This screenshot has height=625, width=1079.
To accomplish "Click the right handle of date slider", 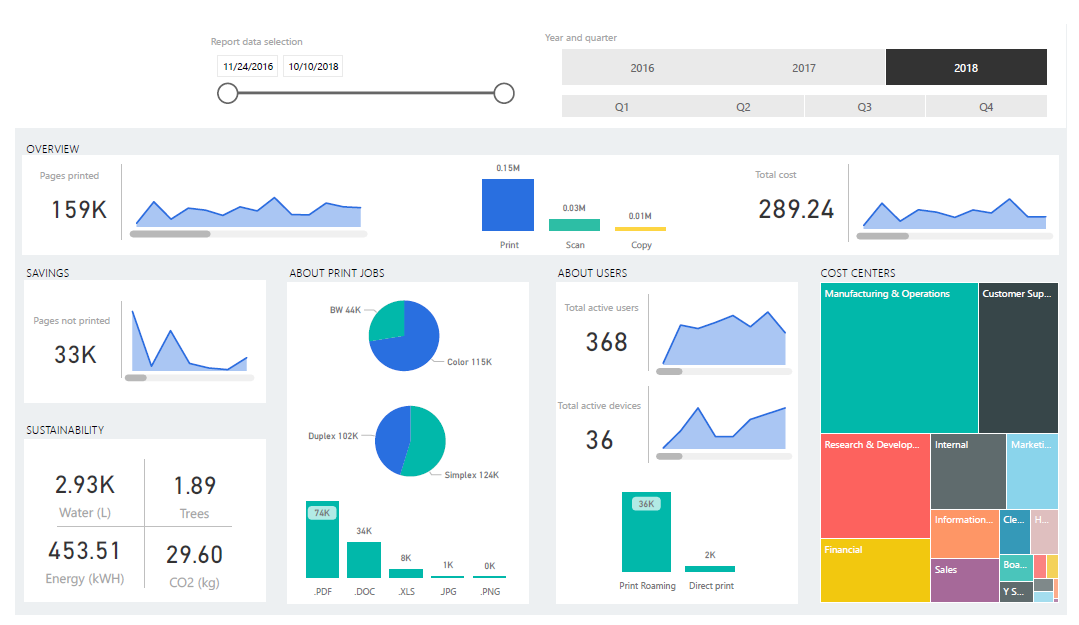I will tap(504, 94).
